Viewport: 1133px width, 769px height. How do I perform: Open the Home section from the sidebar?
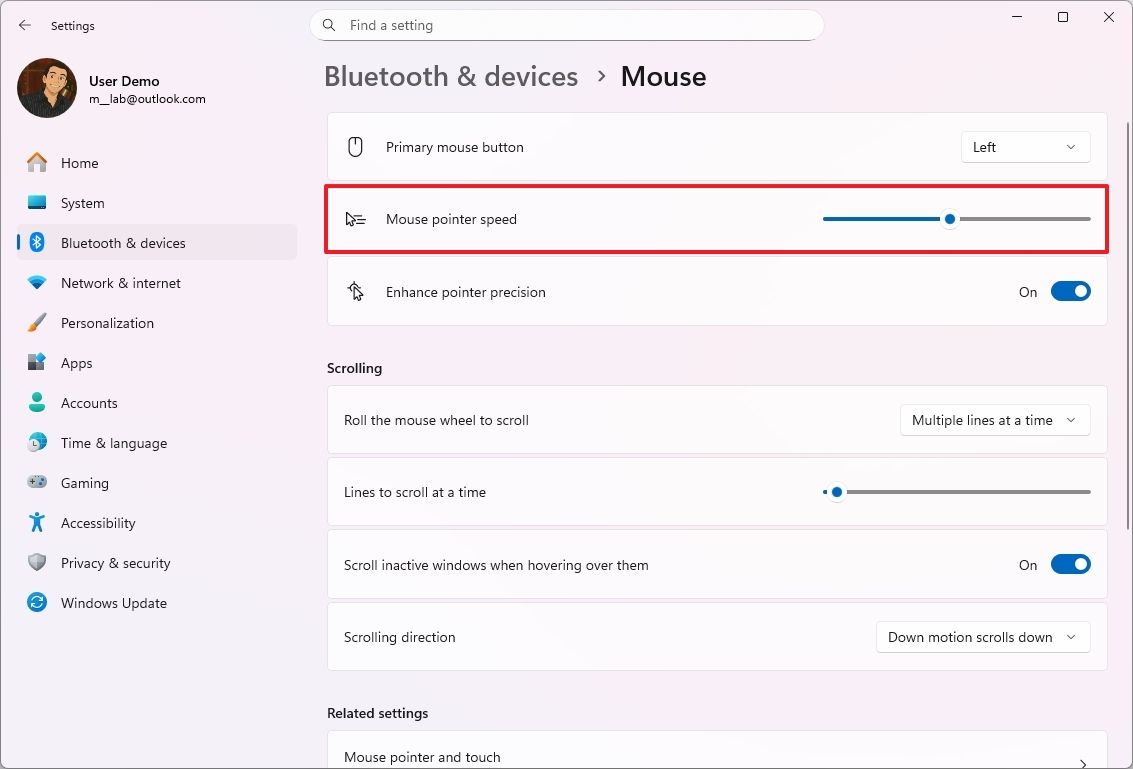[79, 162]
